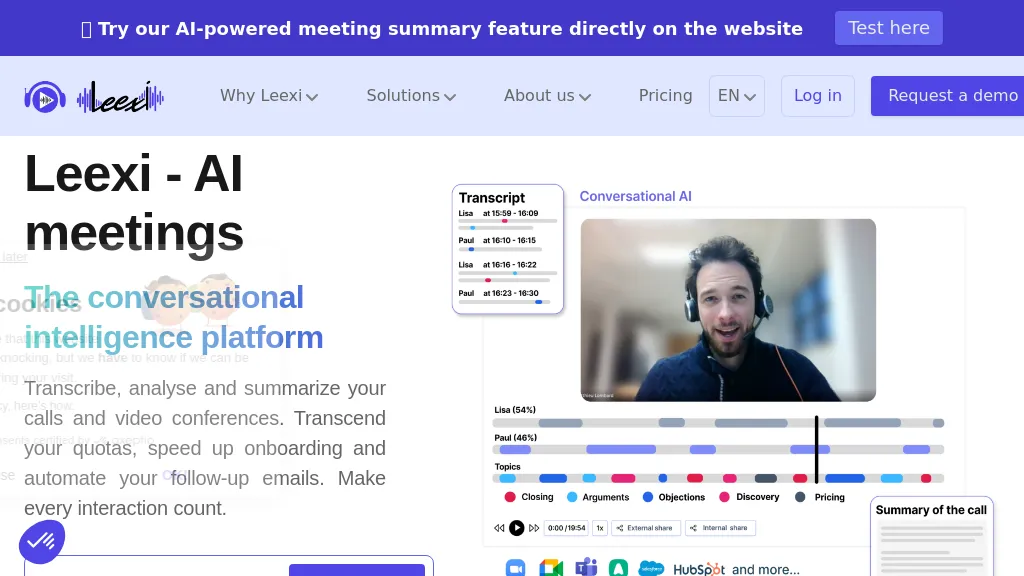Click the Salesforce cloud icon

point(652,568)
